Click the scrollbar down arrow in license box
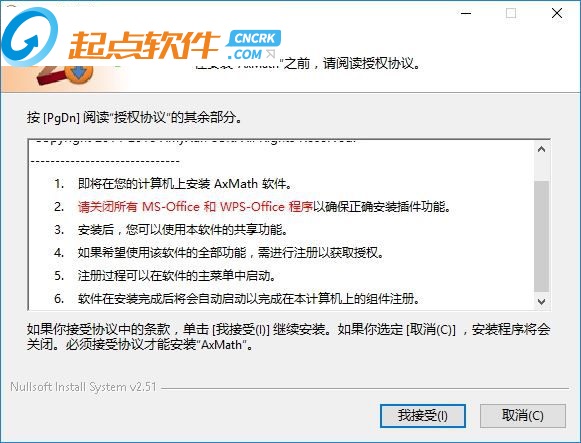Image resolution: width=581 pixels, height=443 pixels. point(541,302)
